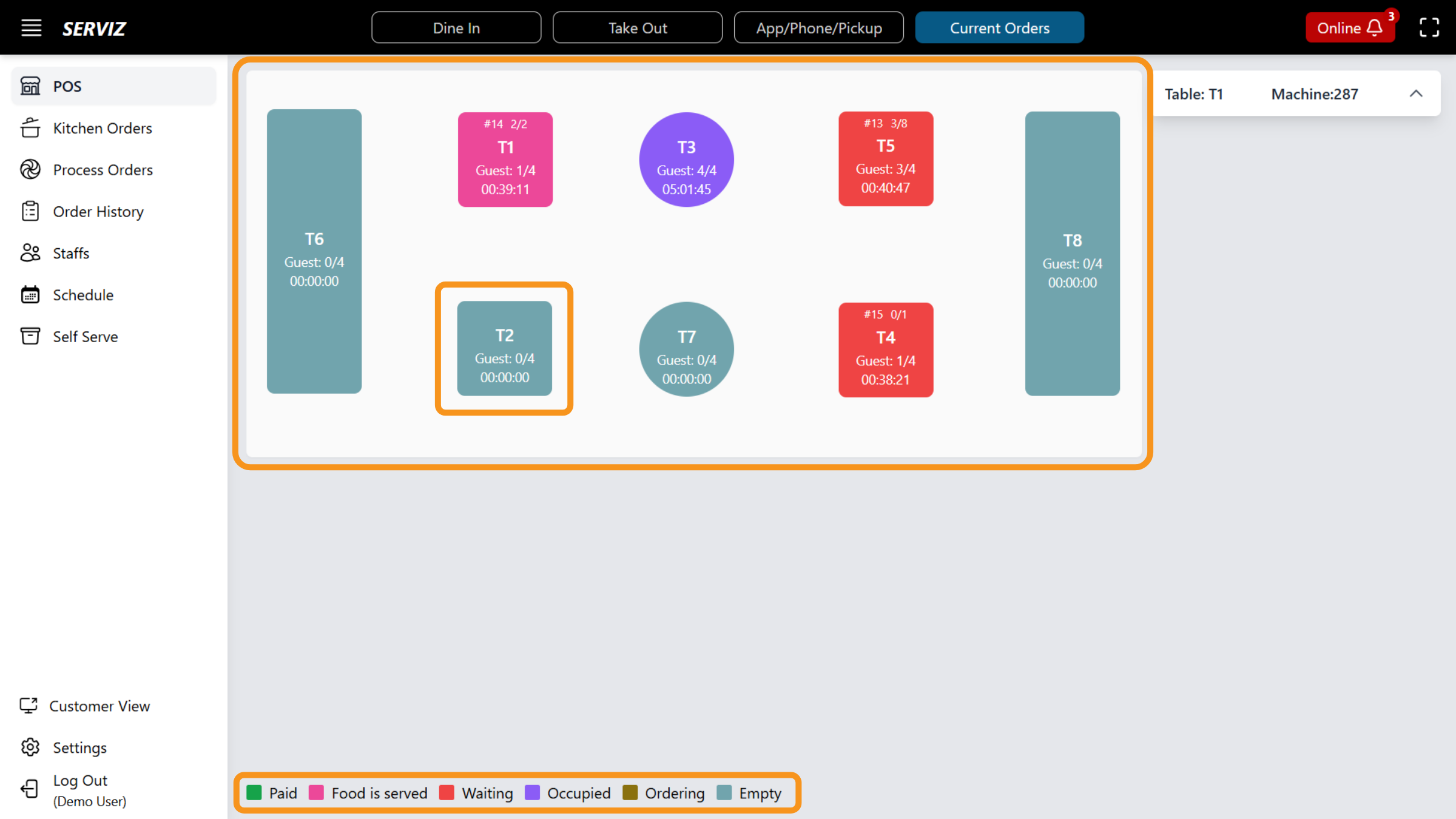Open the App/Phone/Pickup tab
Image resolution: width=1456 pixels, height=819 pixels.
(x=819, y=27)
